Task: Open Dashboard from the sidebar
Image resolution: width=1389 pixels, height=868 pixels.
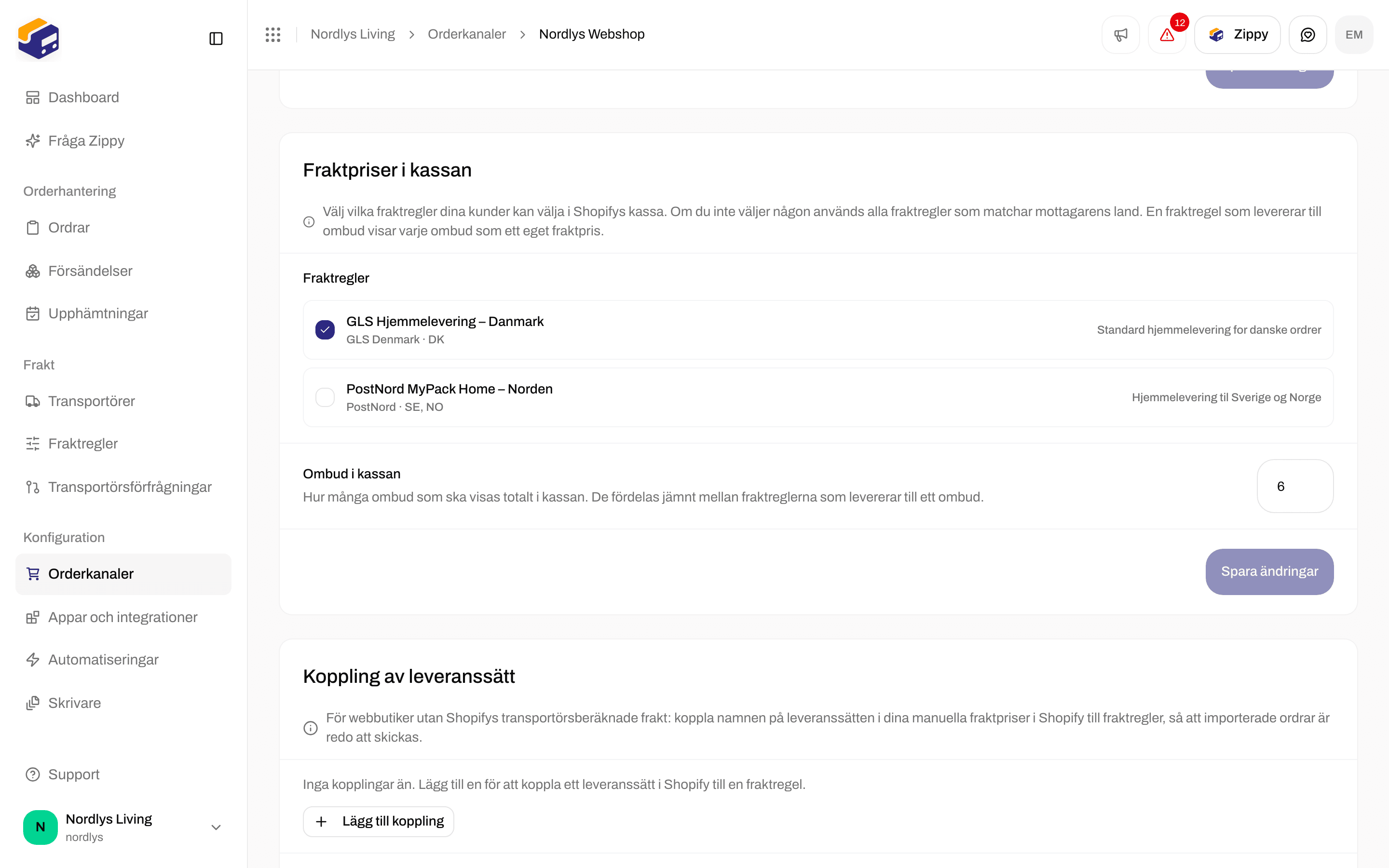Action: click(x=123, y=97)
